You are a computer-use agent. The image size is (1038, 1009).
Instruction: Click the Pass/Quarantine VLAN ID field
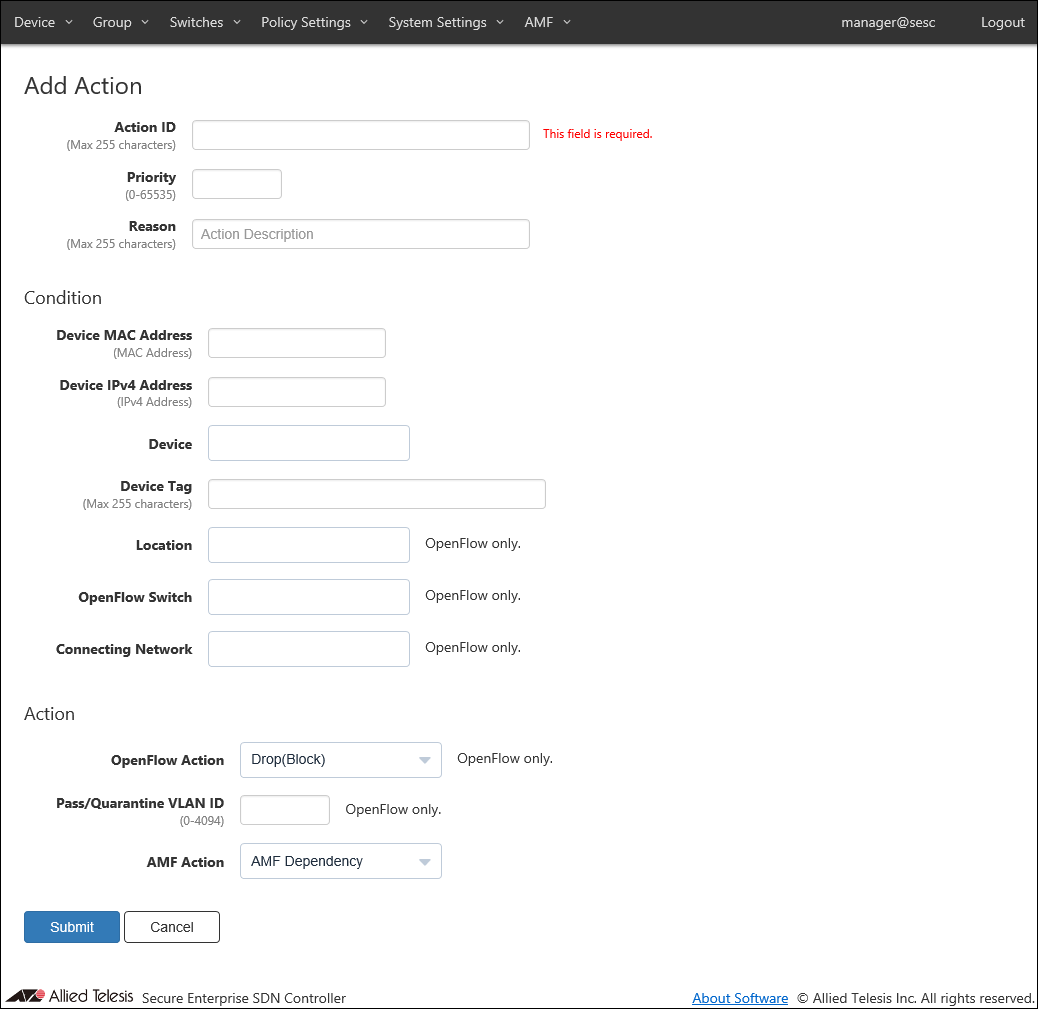285,810
